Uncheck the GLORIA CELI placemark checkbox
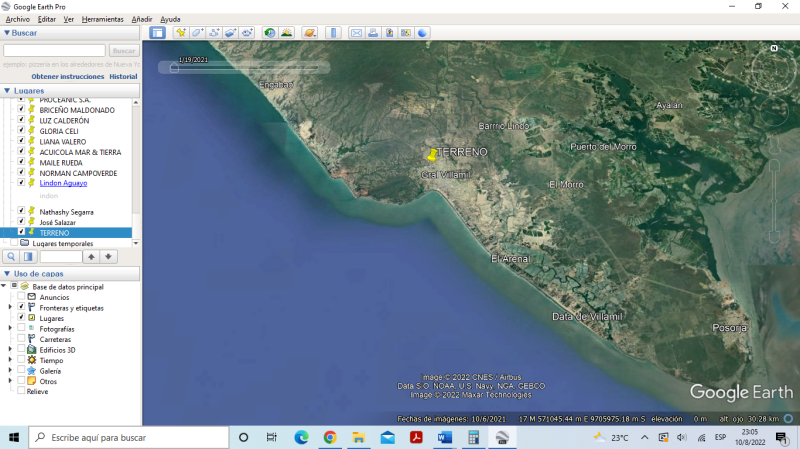The height and width of the screenshot is (449, 800). 21,131
